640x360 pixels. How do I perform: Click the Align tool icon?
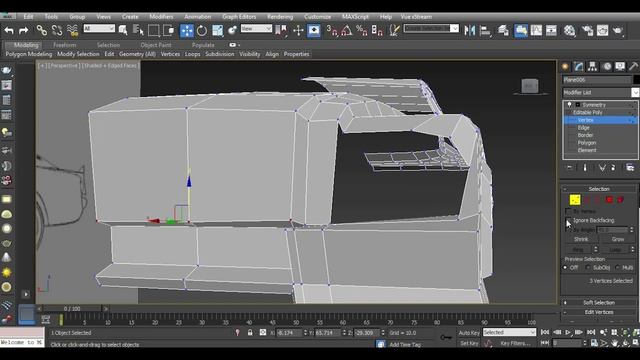[x=485, y=31]
